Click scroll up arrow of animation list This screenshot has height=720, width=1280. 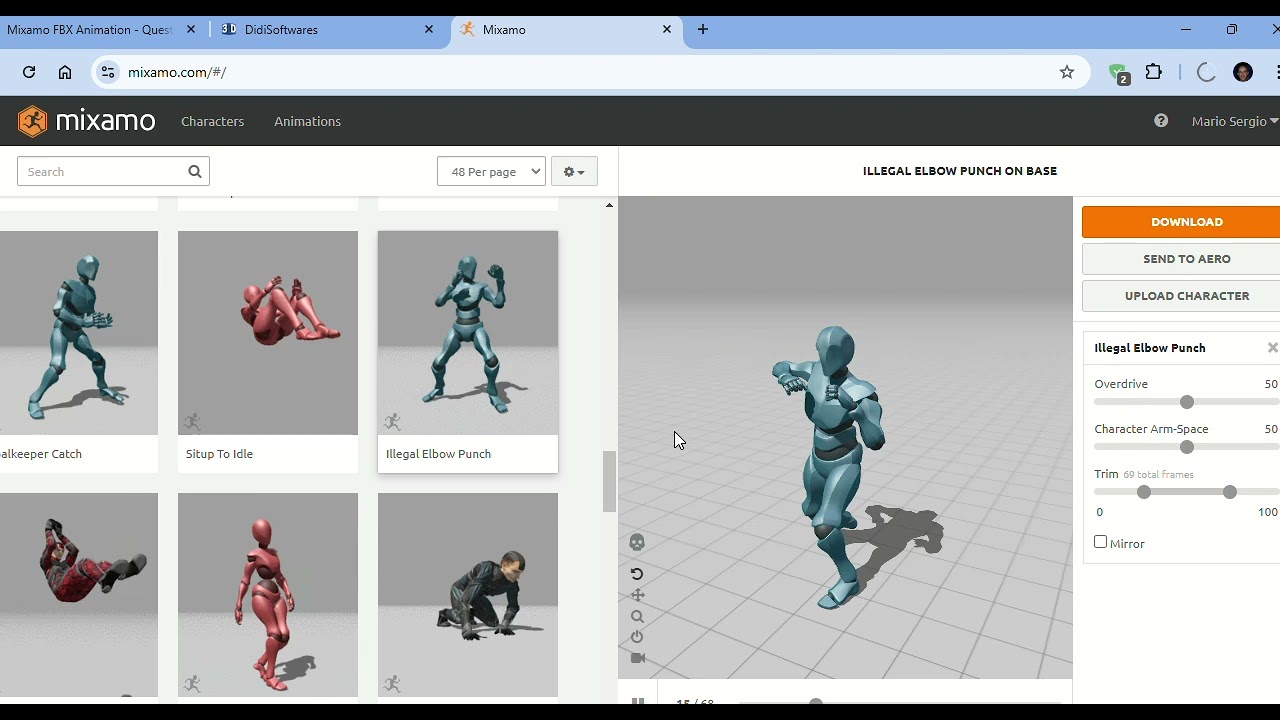[609, 205]
